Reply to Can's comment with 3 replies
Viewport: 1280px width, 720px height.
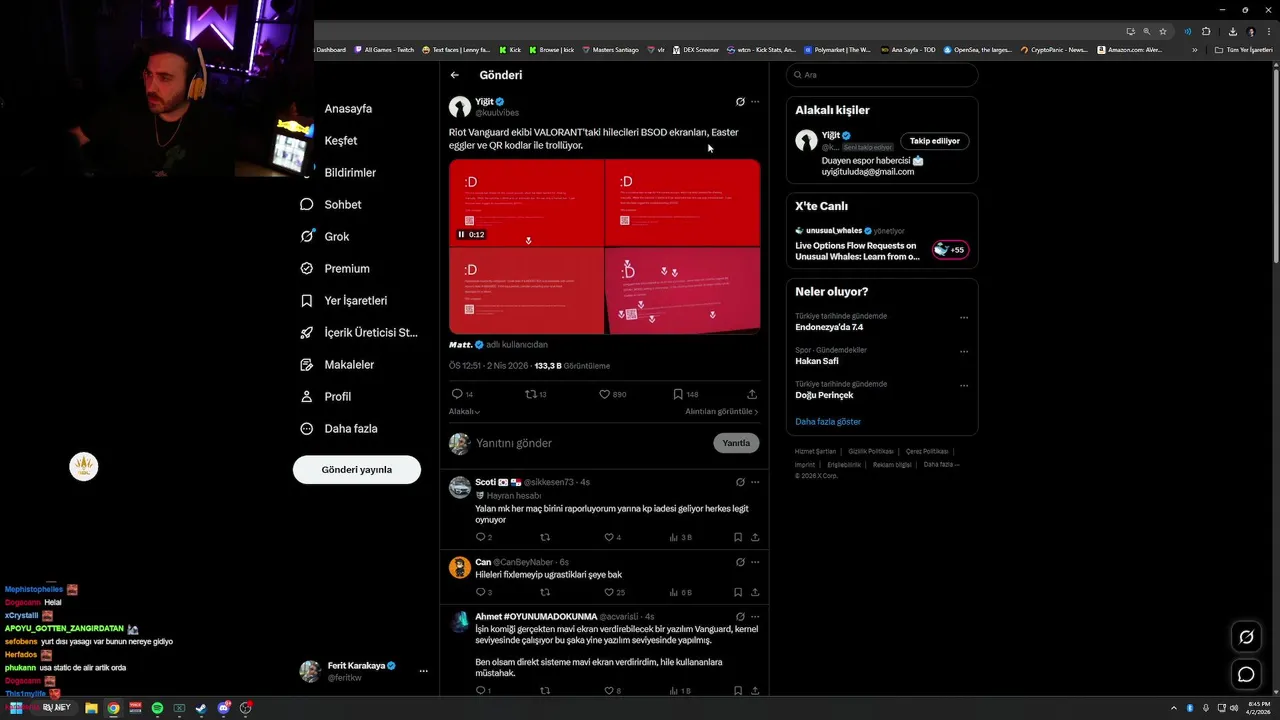click(481, 592)
